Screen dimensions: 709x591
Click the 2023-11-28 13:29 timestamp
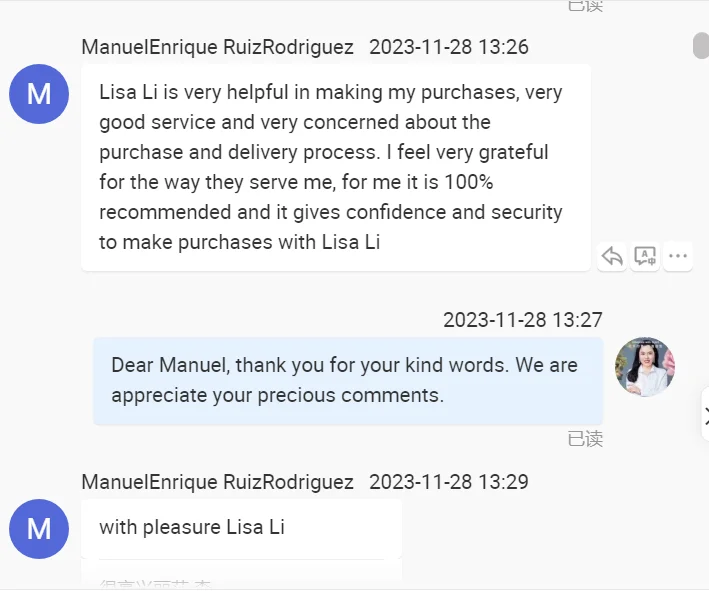[x=449, y=482]
